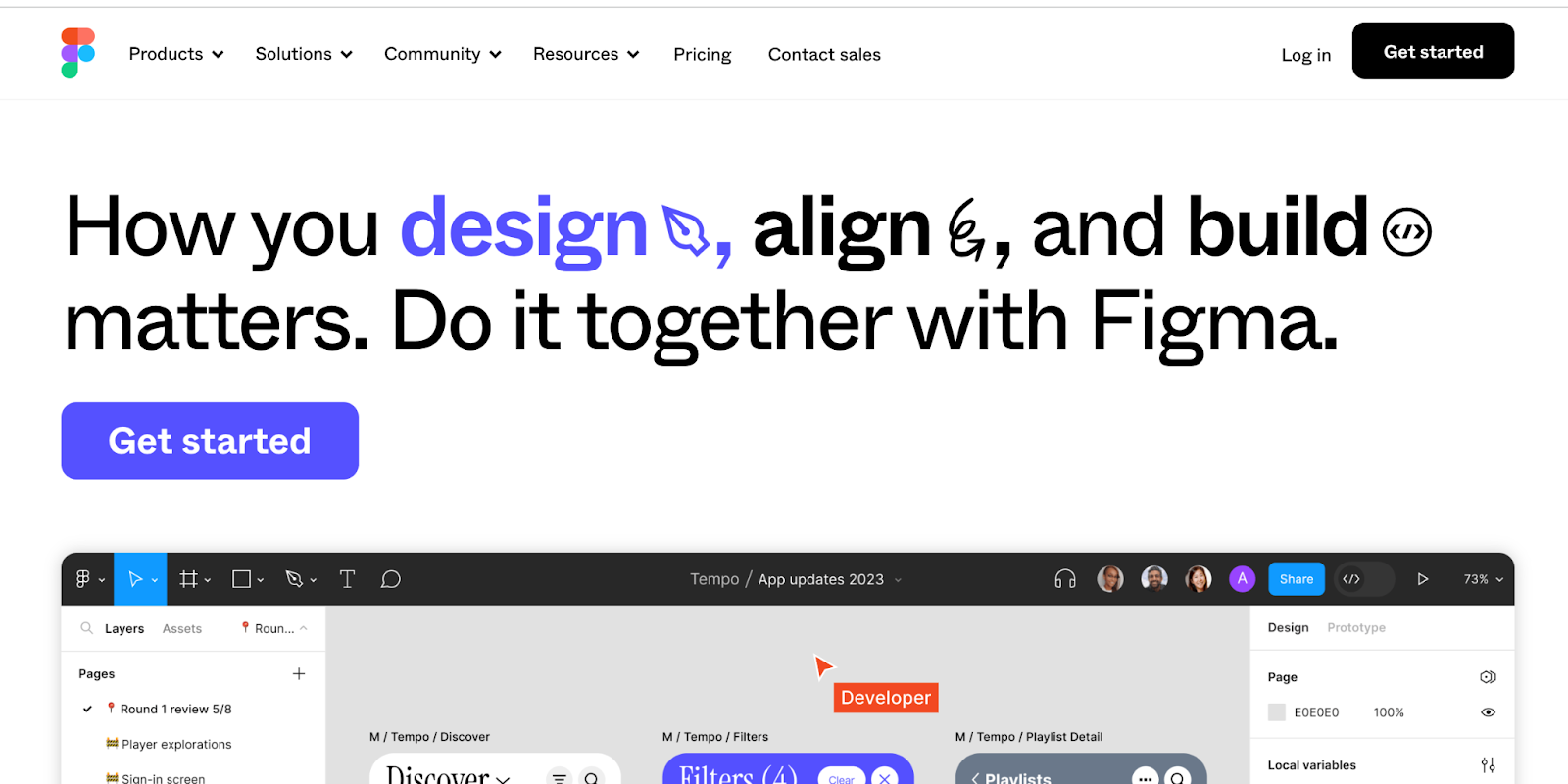Click the Discover heading dropdown in frame
This screenshot has height=784, width=1568.
point(448,774)
